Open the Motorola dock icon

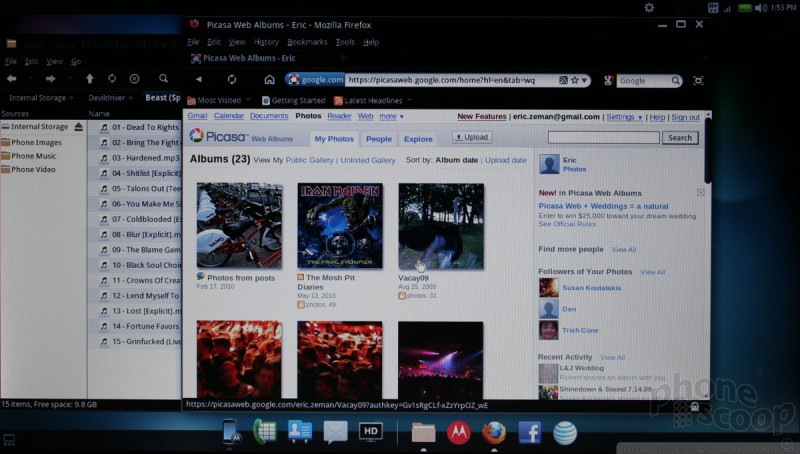coord(459,432)
